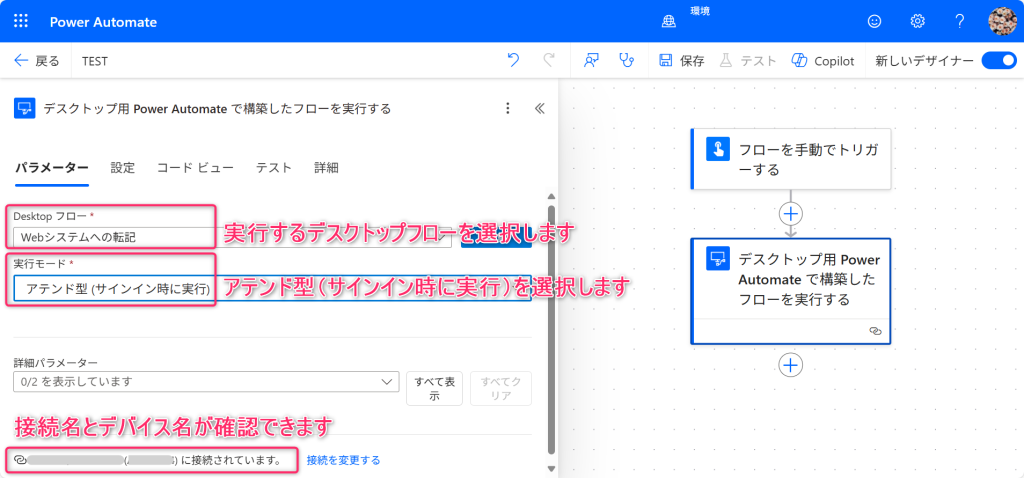The width and height of the screenshot is (1024, 478).
Task: Click the redo arrow icon
Action: 549,61
